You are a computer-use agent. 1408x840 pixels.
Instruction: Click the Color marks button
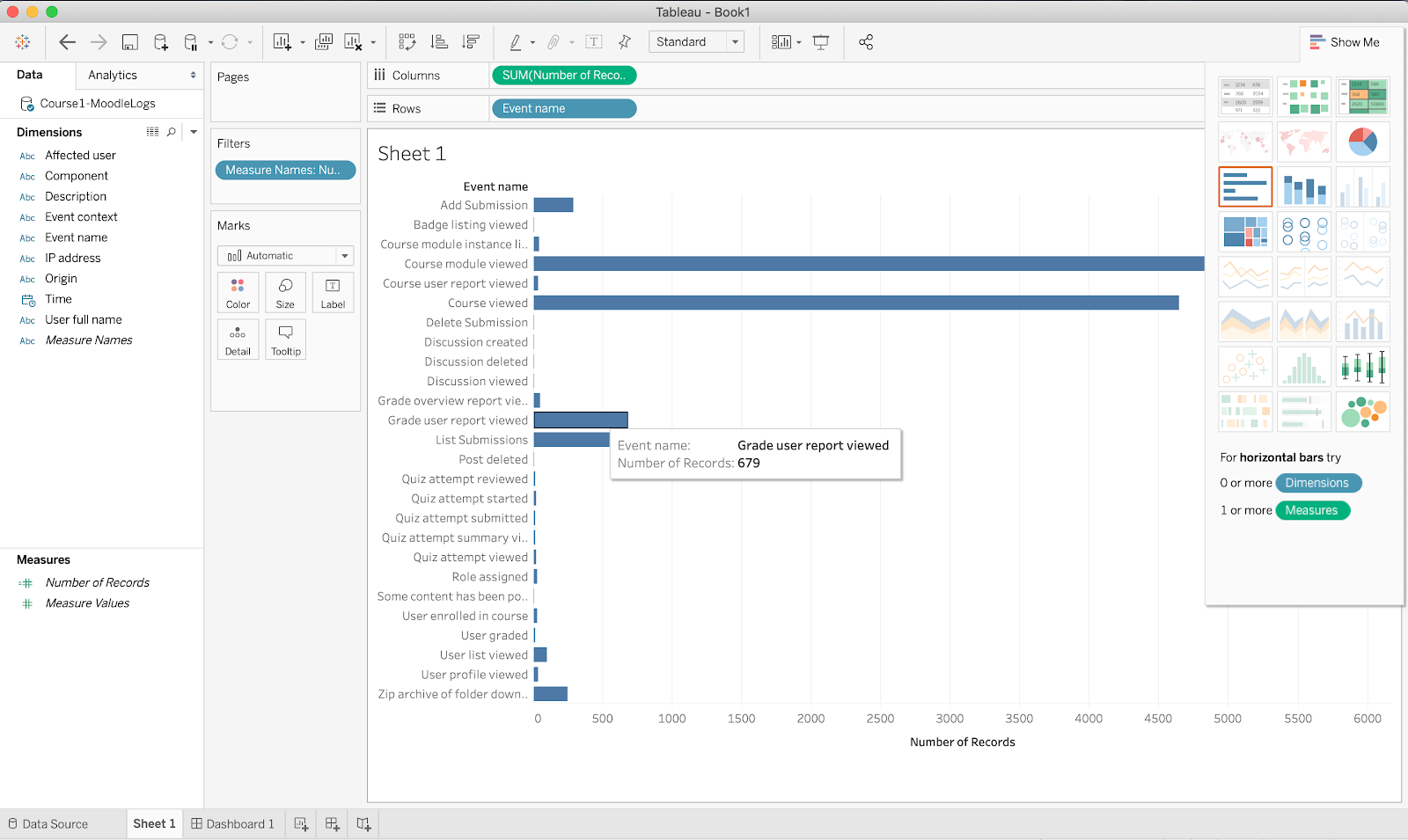pos(238,293)
